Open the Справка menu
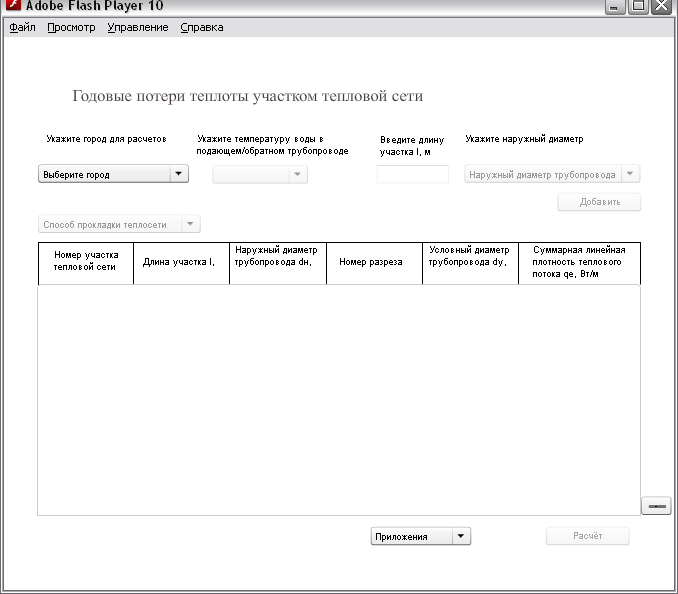Screen dimensions: 678x594 tap(202, 27)
